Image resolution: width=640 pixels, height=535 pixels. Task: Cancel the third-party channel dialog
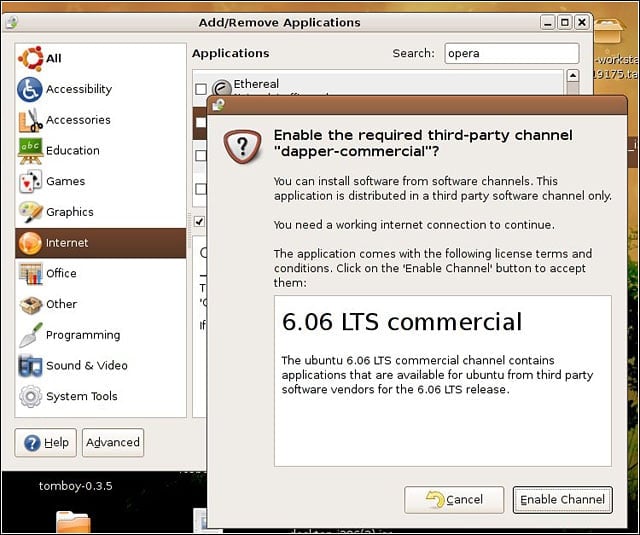[x=454, y=499]
